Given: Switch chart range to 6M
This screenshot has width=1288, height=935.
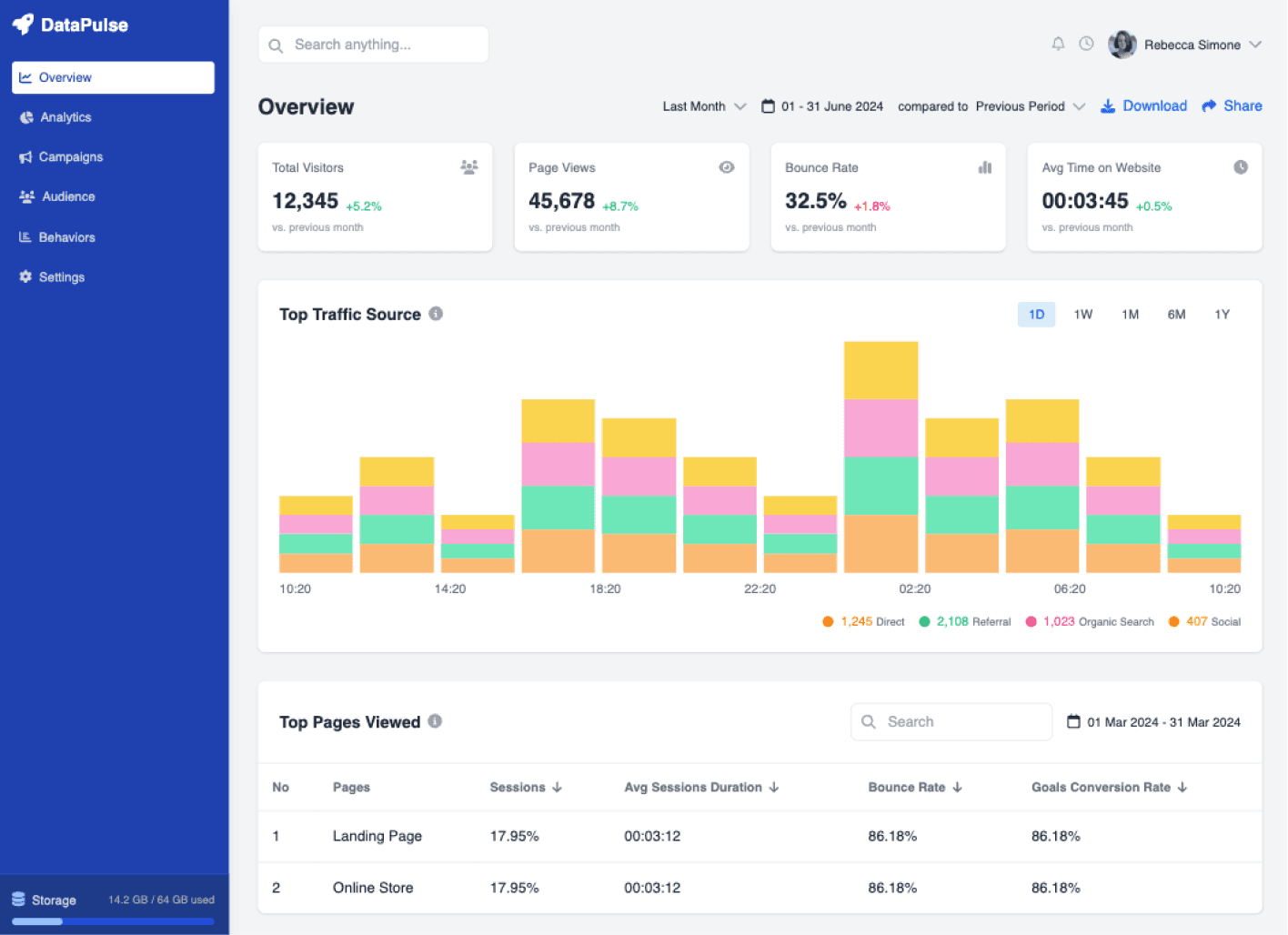Looking at the screenshot, I should pos(1176,315).
